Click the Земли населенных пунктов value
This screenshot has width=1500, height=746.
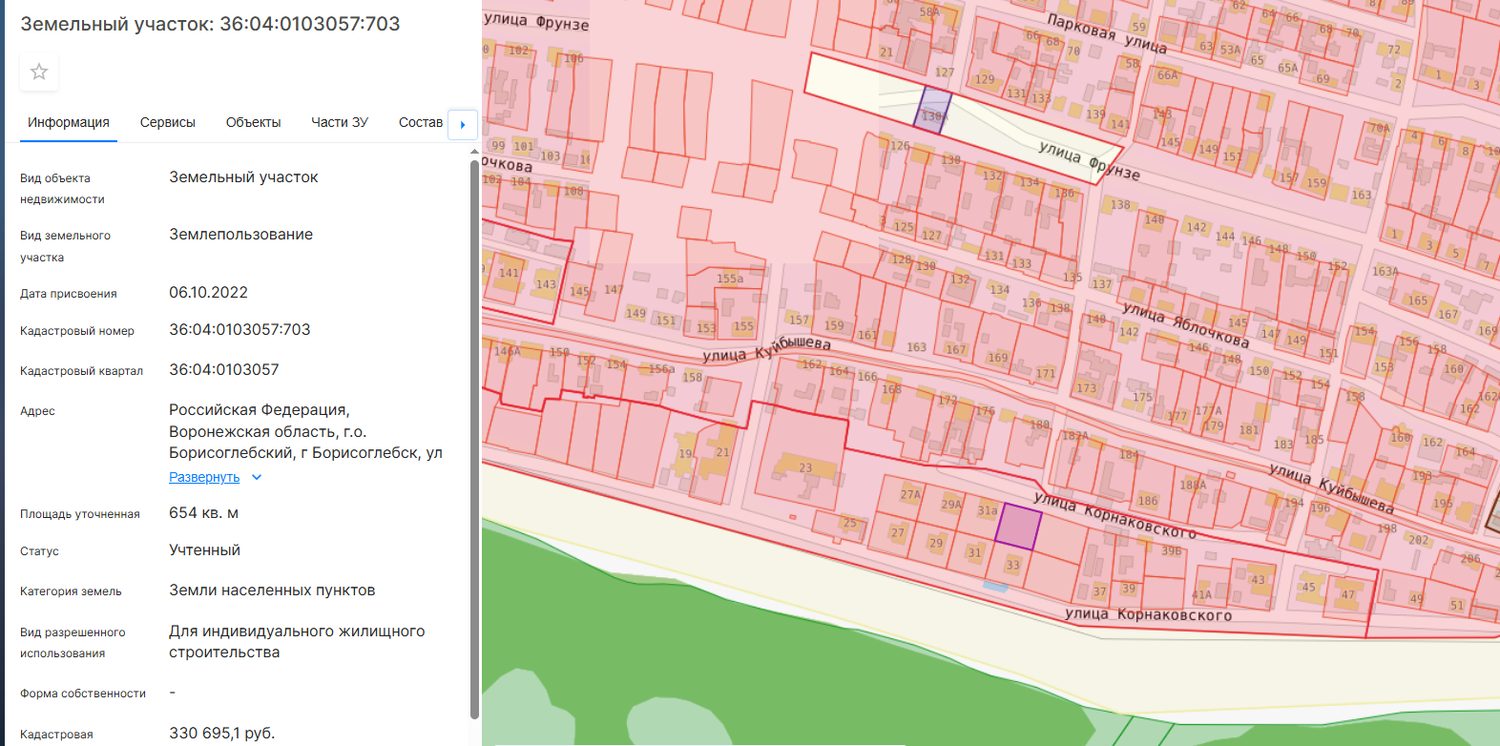coord(272,590)
